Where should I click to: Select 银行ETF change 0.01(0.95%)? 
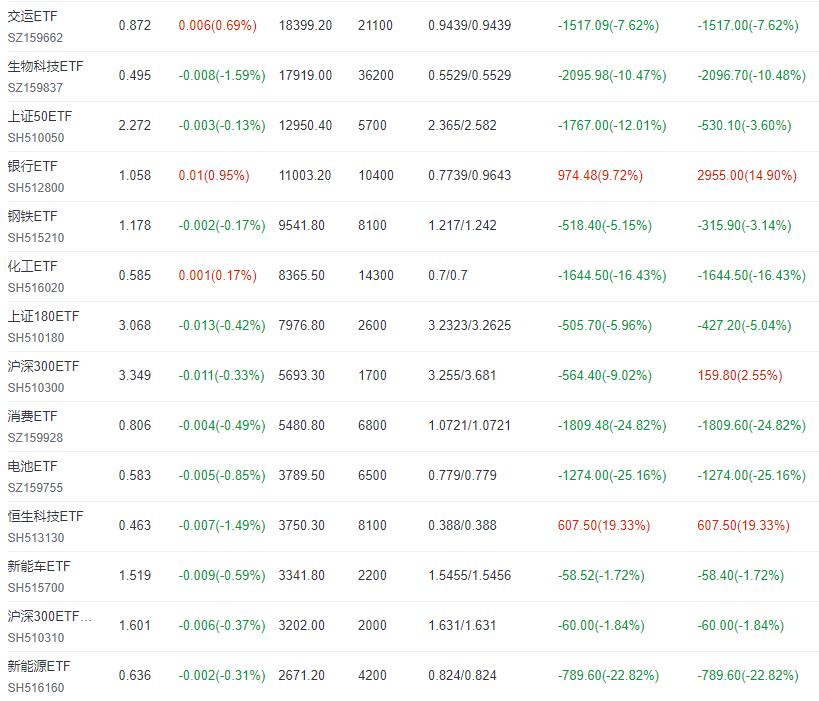(x=214, y=176)
